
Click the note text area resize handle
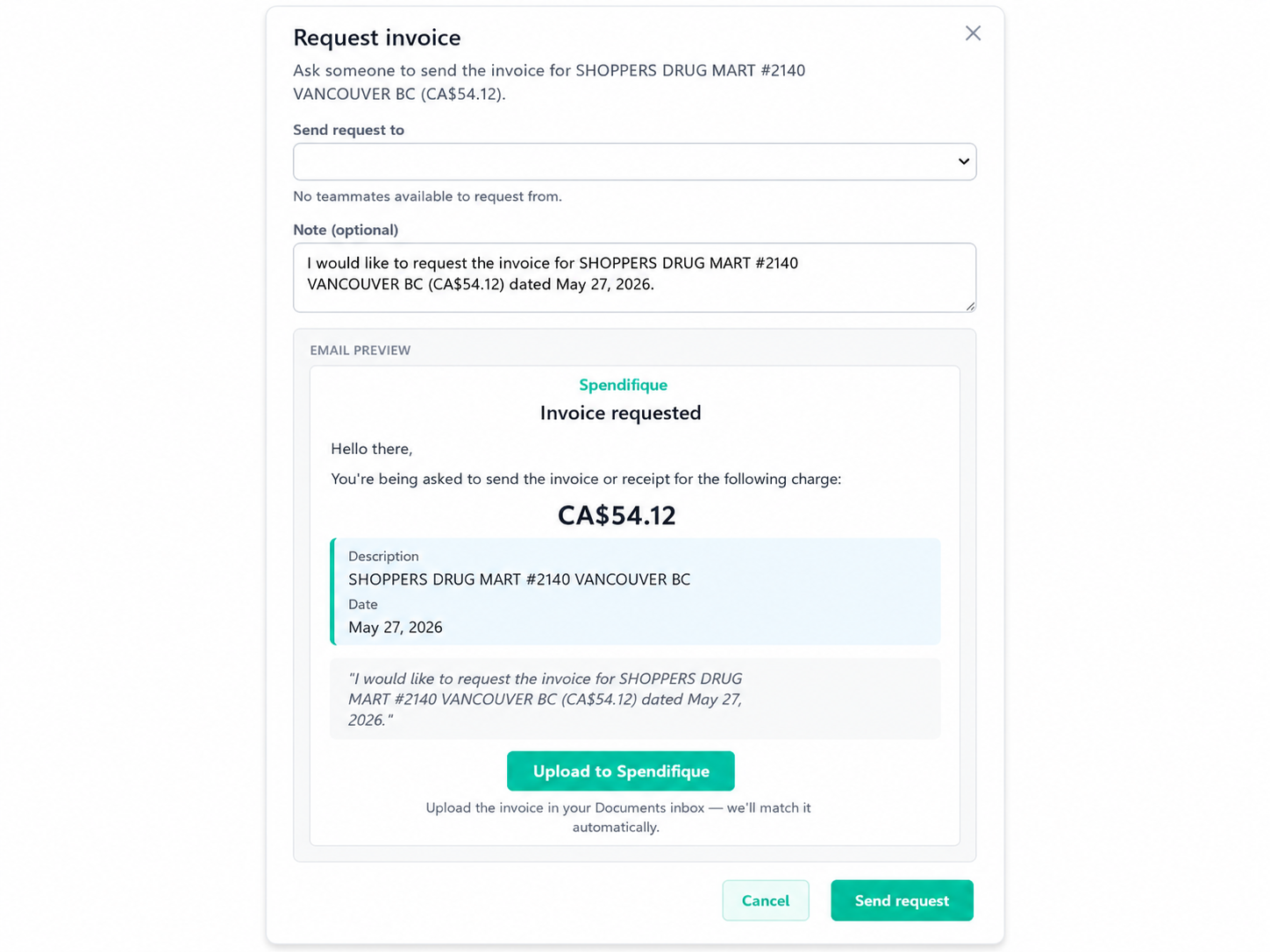pyautogui.click(x=970, y=306)
